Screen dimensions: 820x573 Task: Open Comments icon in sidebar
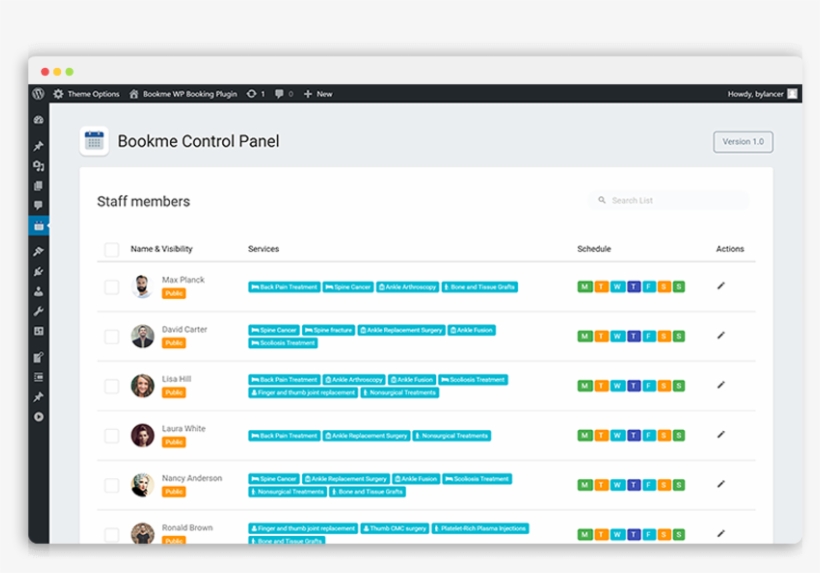(39, 205)
